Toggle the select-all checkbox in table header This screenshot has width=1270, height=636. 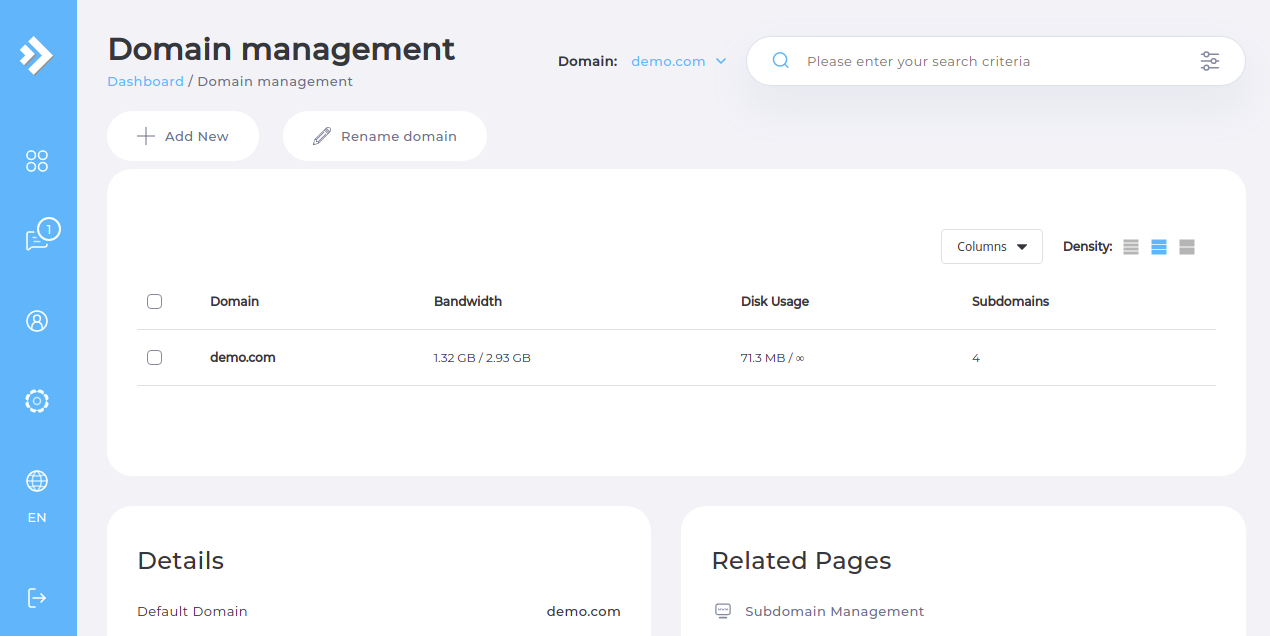(x=154, y=301)
